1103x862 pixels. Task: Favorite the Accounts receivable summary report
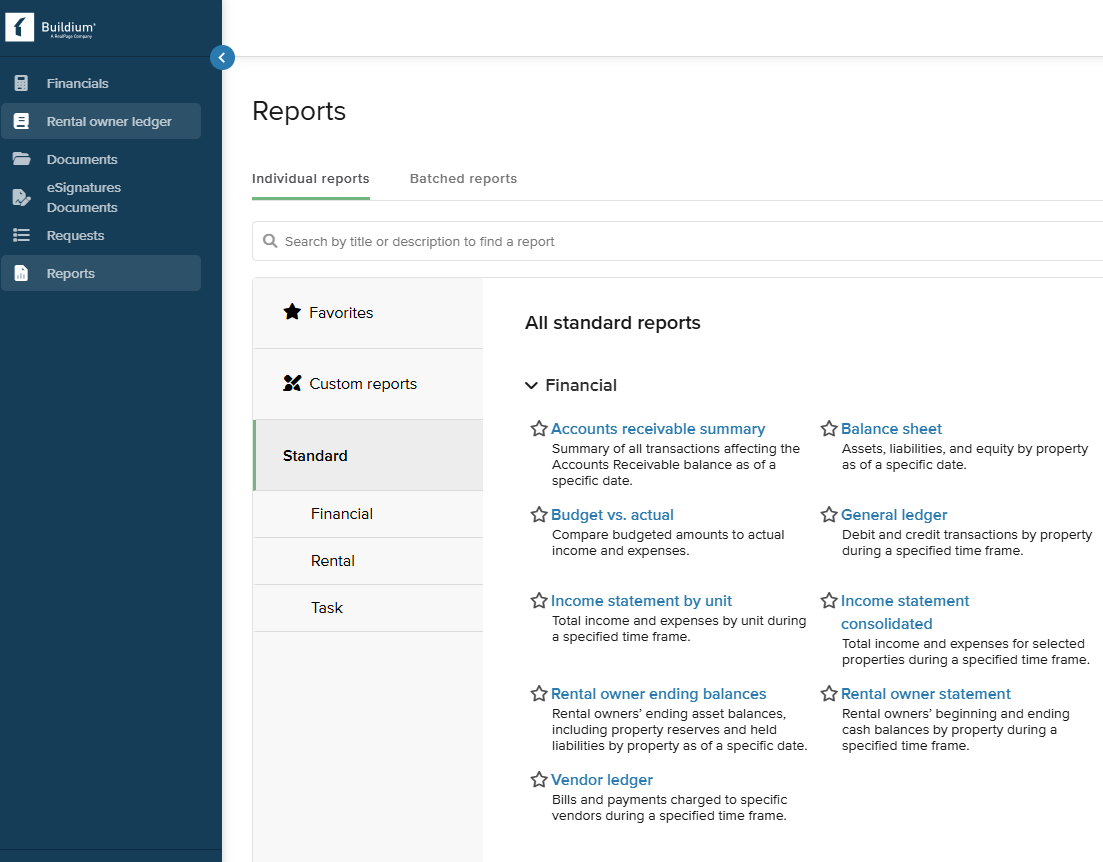point(539,429)
